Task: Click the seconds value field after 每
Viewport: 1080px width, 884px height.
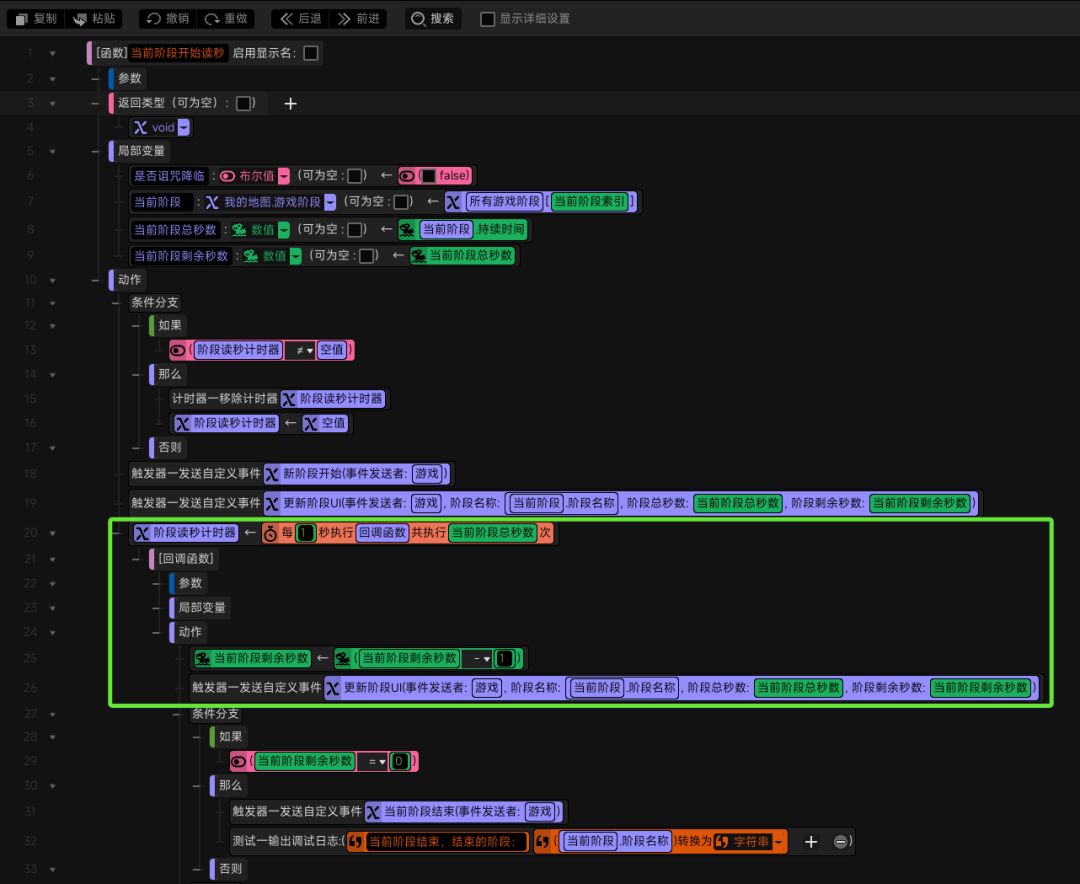Action: 304,533
